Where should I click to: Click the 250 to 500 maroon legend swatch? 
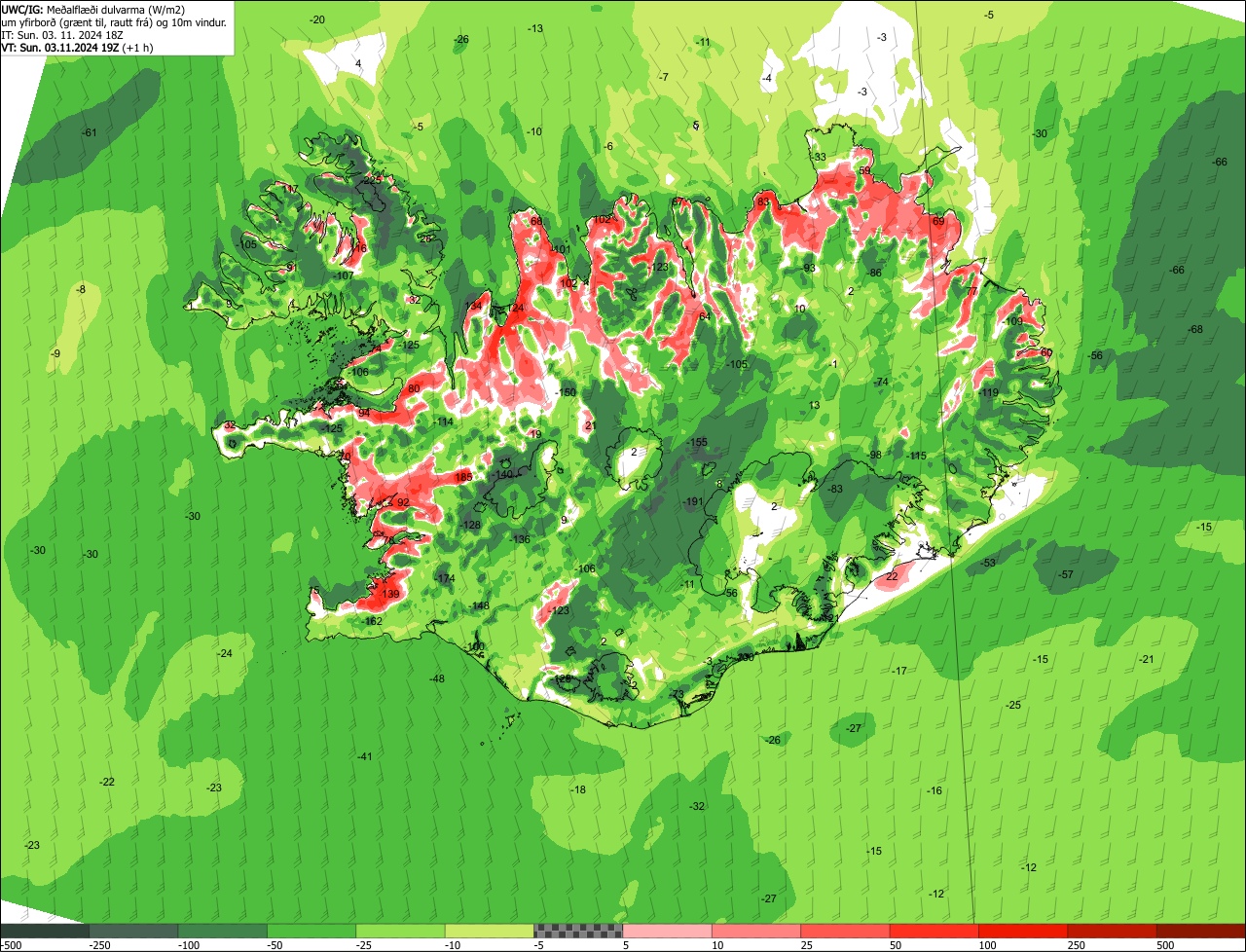pos(1112,932)
